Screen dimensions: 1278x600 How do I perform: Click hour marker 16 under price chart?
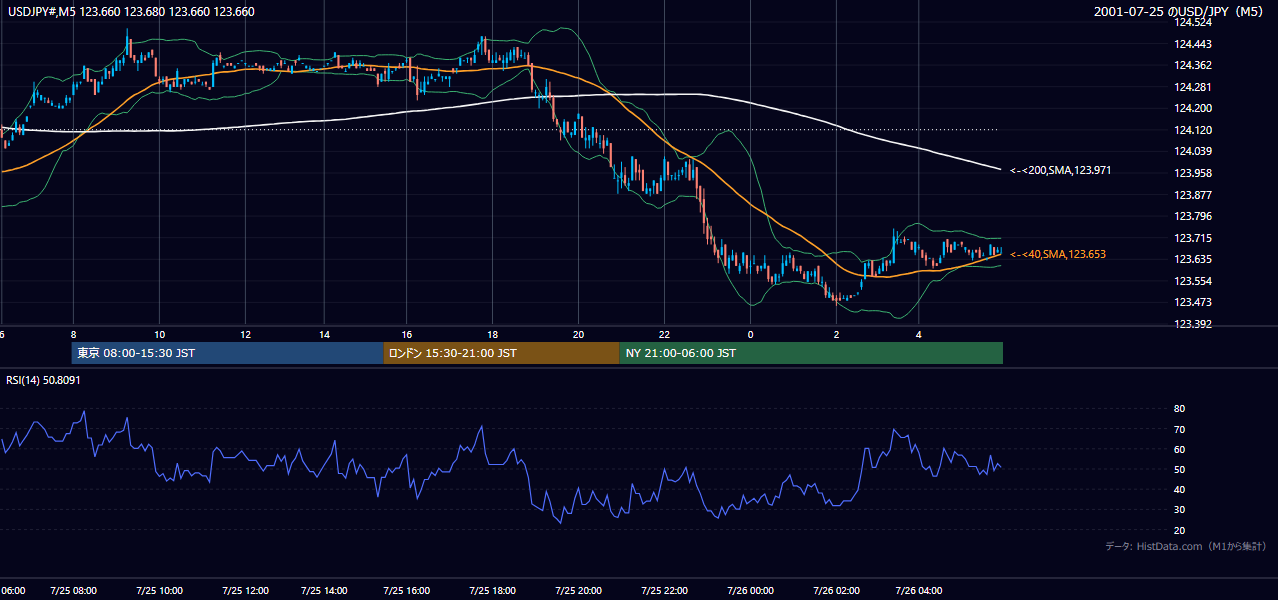click(407, 334)
